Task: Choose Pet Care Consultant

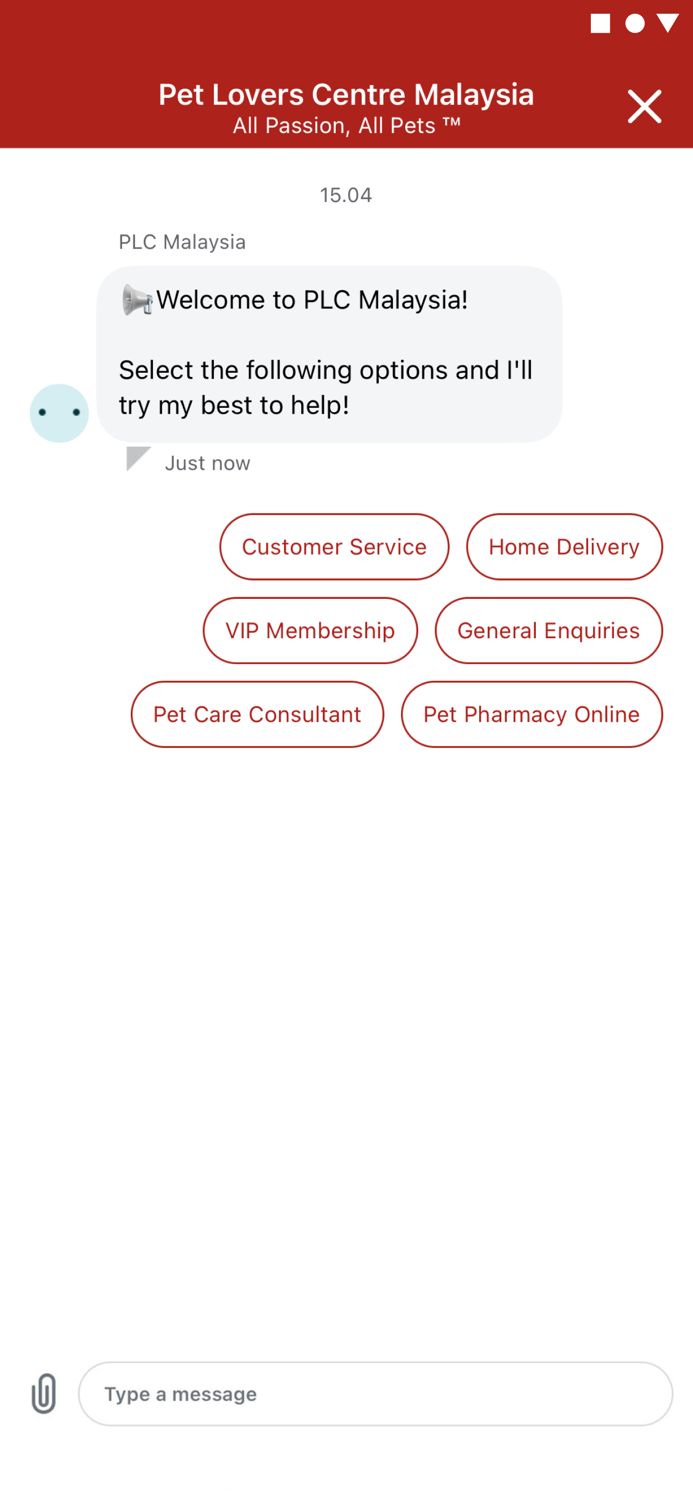Action: pyautogui.click(x=257, y=714)
